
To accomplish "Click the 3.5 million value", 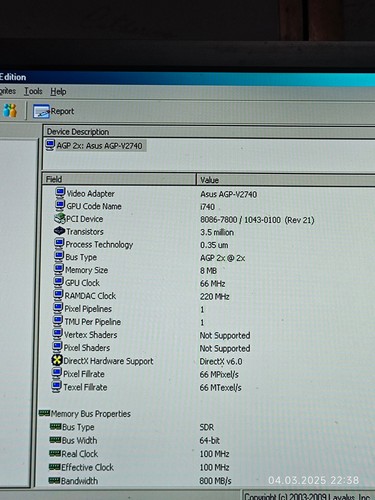I will [217, 232].
